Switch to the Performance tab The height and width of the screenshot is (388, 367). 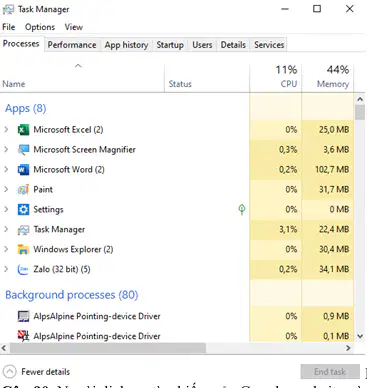pyautogui.click(x=72, y=45)
